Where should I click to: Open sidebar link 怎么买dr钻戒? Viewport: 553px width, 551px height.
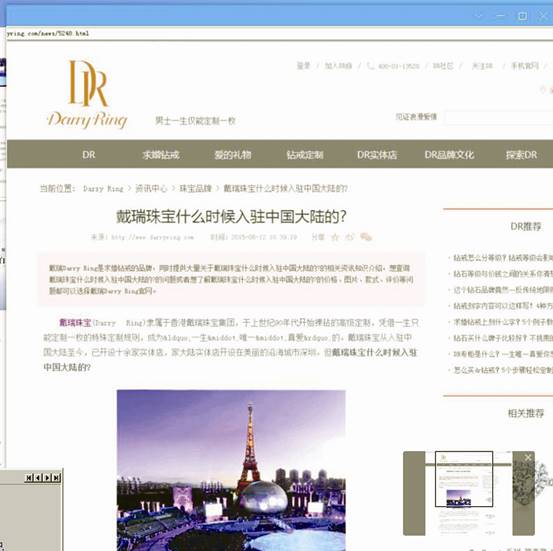click(x=503, y=370)
